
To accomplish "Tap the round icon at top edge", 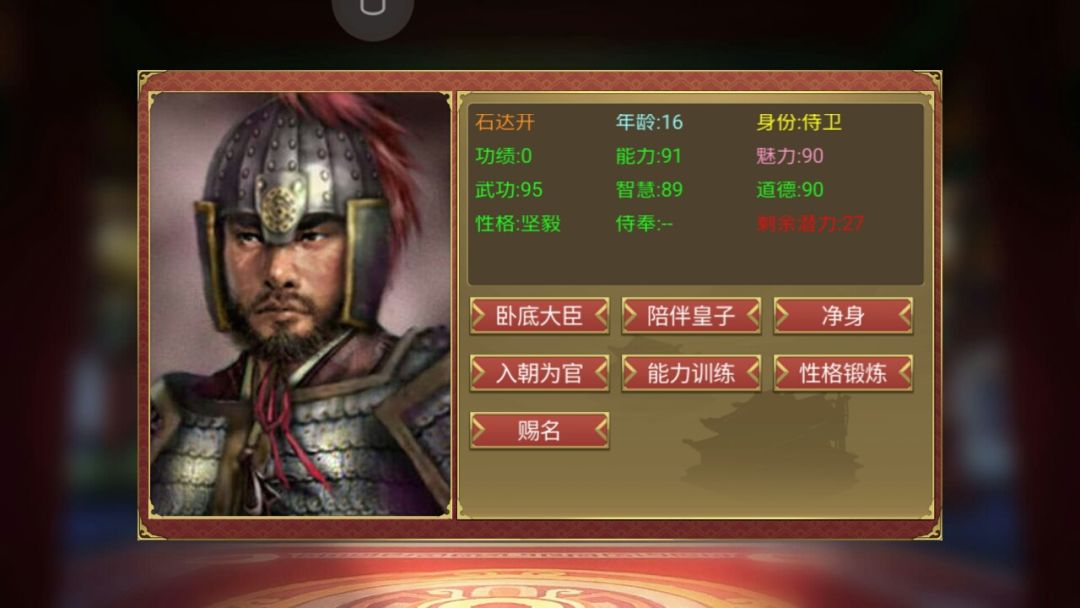I will pos(373,12).
